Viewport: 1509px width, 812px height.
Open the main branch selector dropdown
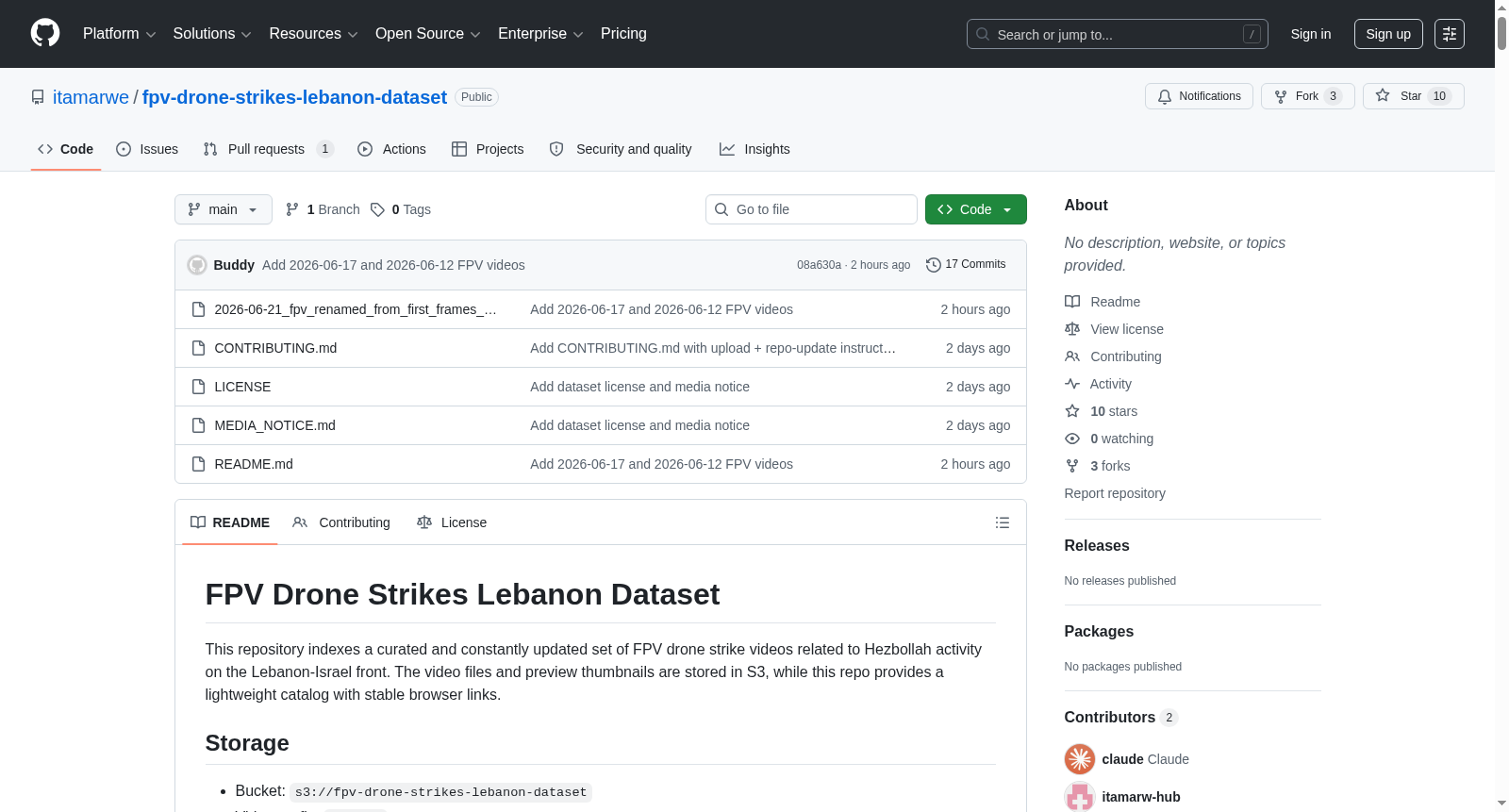(224, 209)
